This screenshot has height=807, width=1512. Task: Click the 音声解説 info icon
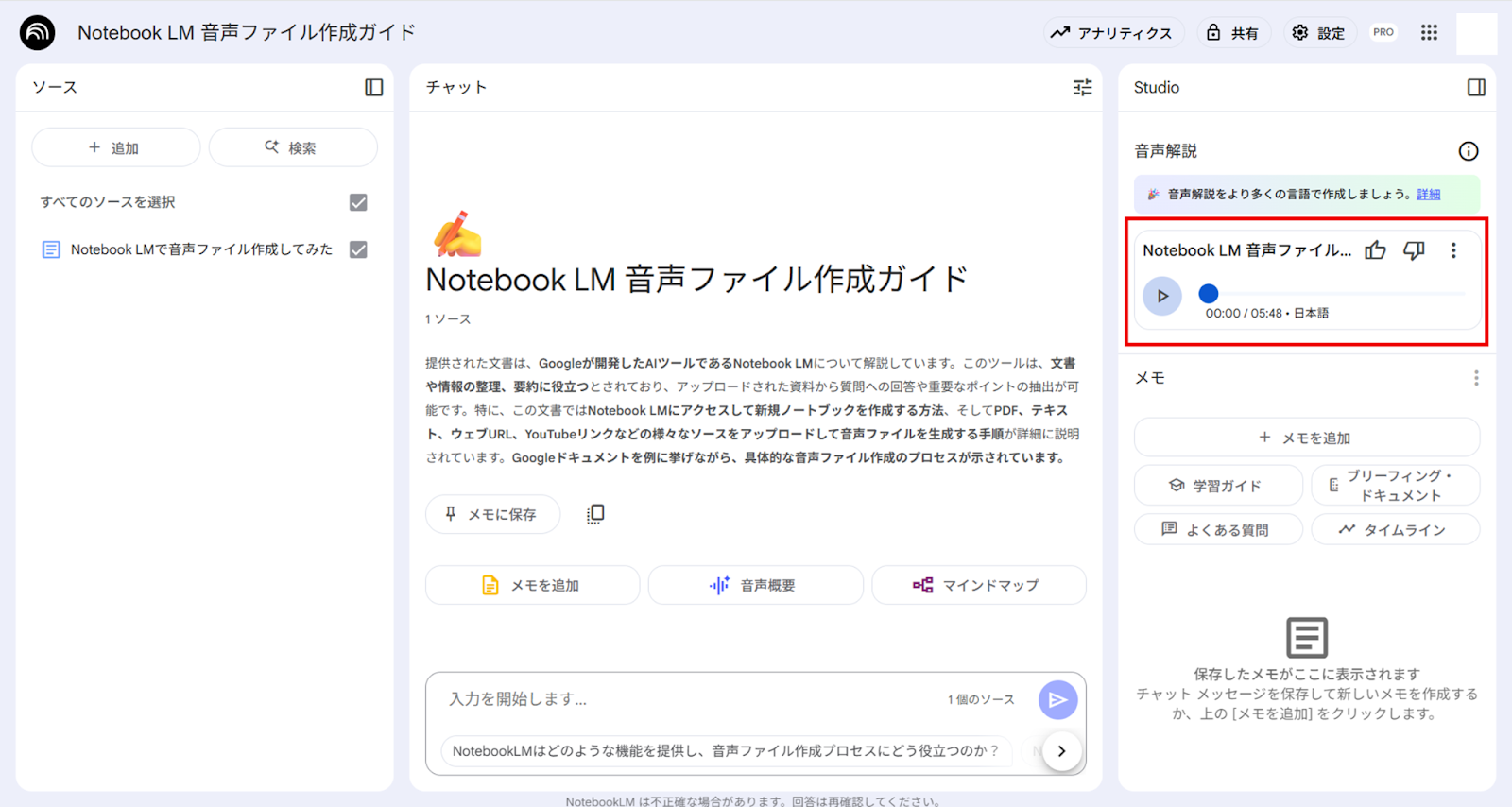(1469, 151)
